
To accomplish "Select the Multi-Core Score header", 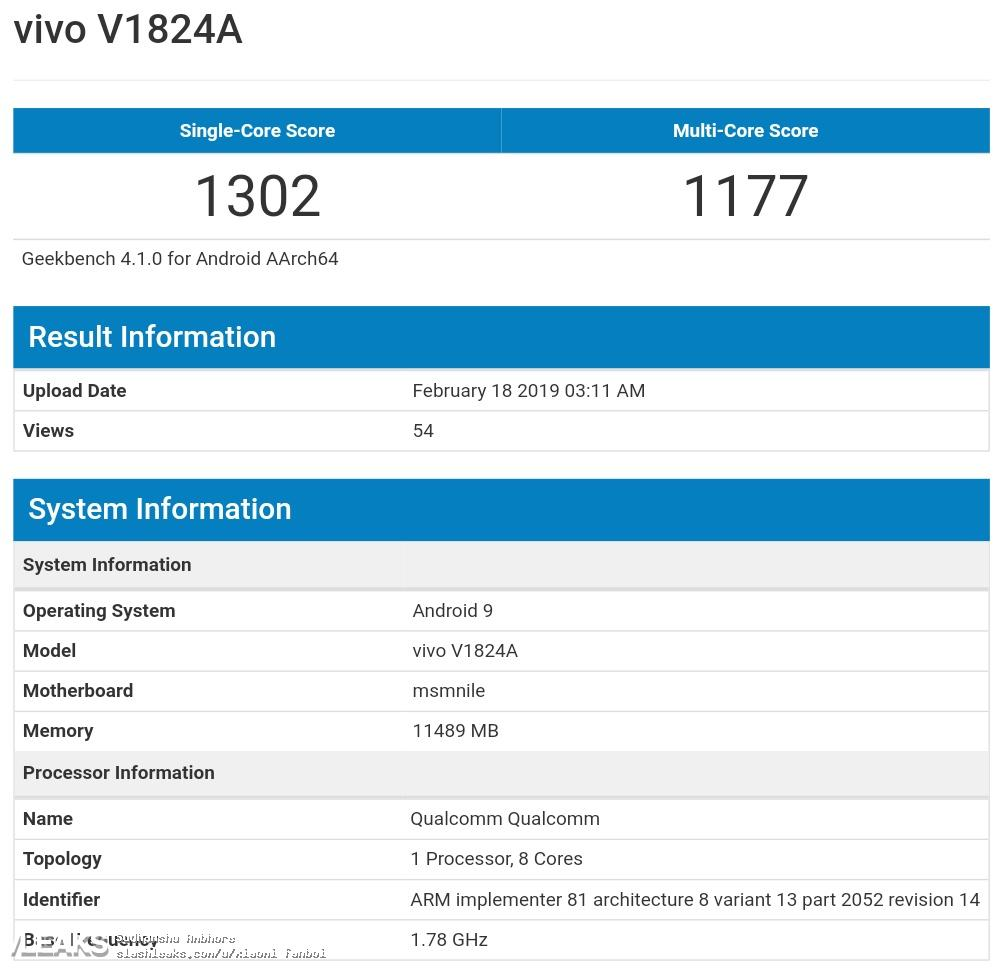I will pyautogui.click(x=746, y=130).
